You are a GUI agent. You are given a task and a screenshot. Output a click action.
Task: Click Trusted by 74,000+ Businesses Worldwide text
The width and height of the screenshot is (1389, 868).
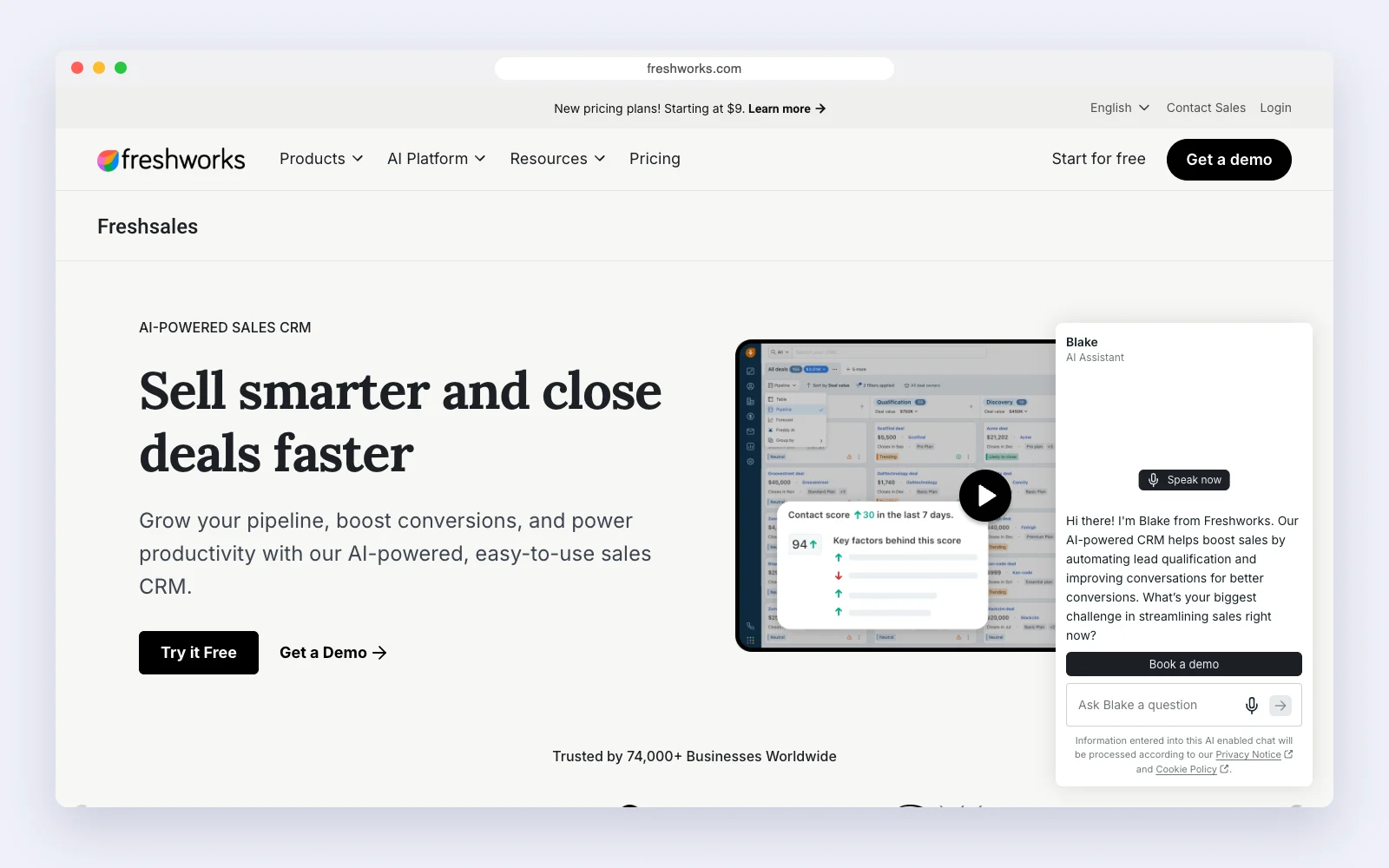694,757
